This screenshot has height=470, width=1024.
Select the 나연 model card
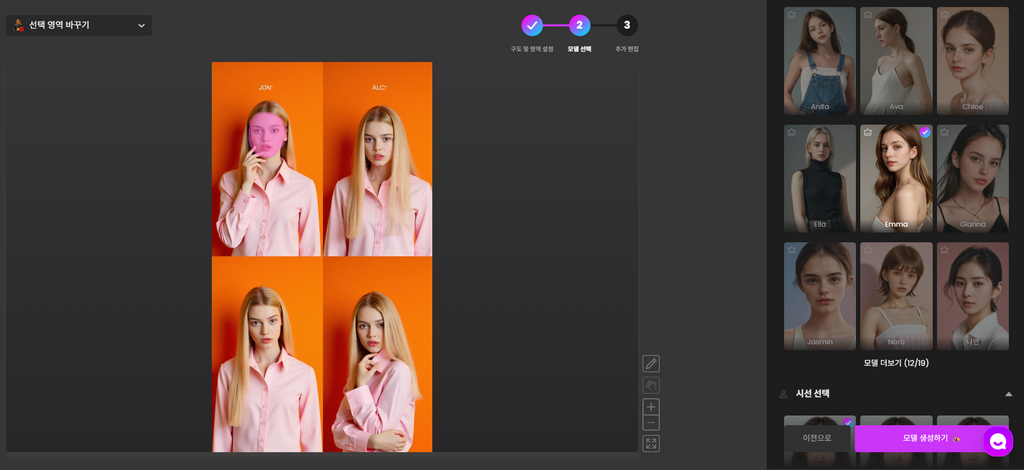pos(972,296)
